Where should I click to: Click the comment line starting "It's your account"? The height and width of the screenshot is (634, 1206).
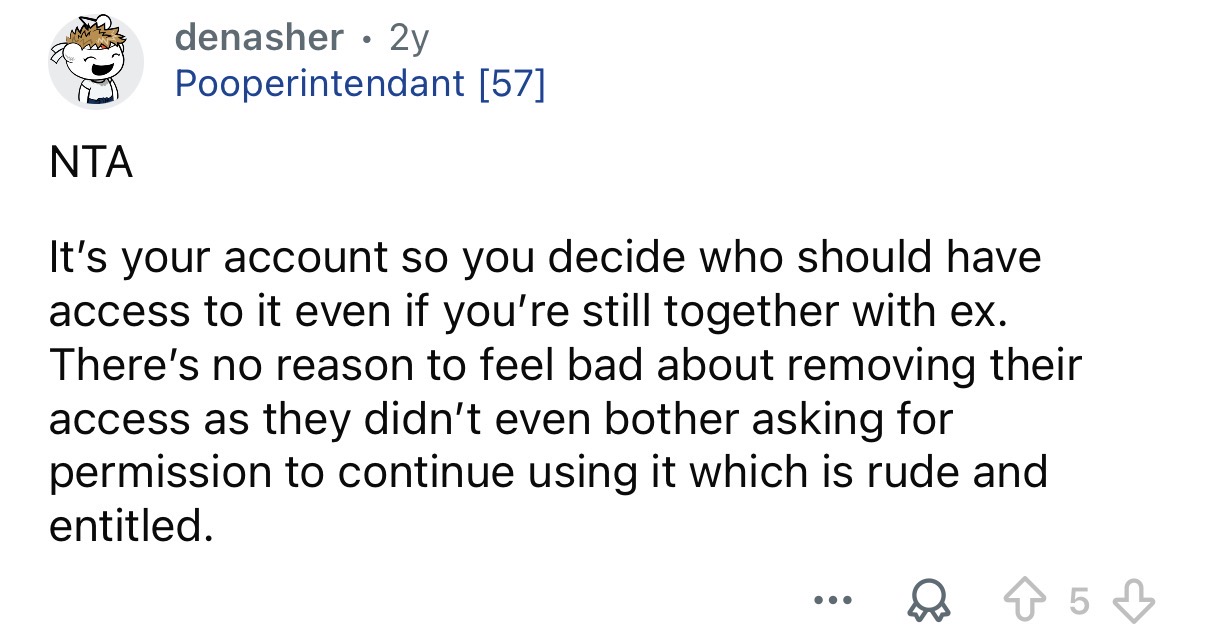[545, 257]
